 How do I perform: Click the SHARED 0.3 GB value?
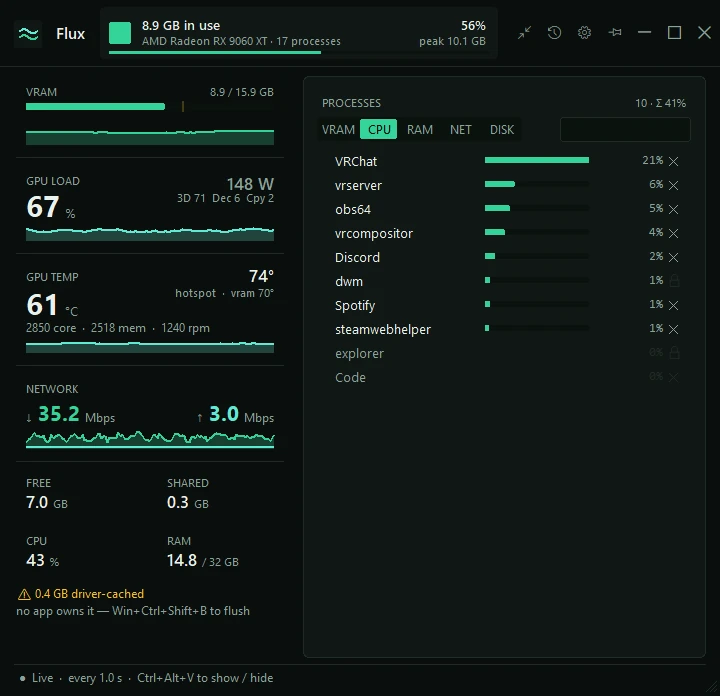188,502
